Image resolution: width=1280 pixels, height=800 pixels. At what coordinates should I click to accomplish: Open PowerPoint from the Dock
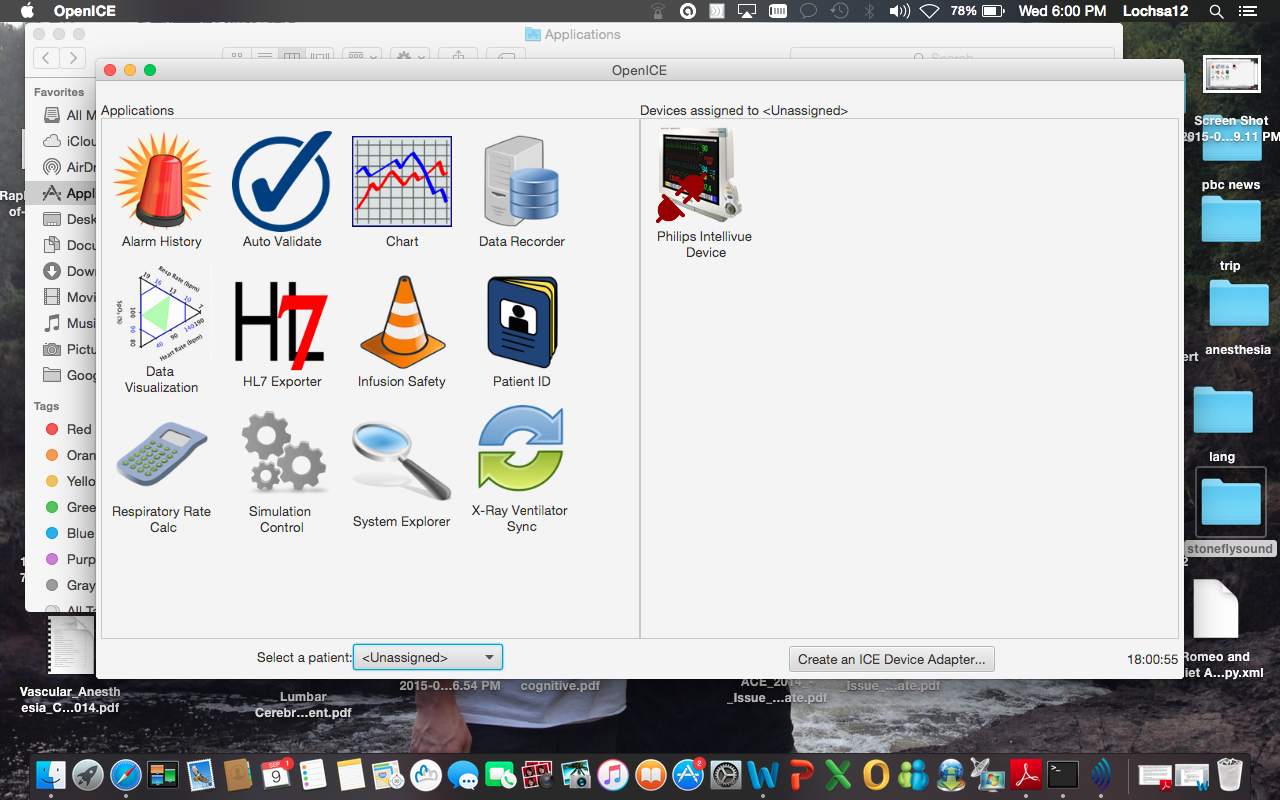tap(801, 775)
